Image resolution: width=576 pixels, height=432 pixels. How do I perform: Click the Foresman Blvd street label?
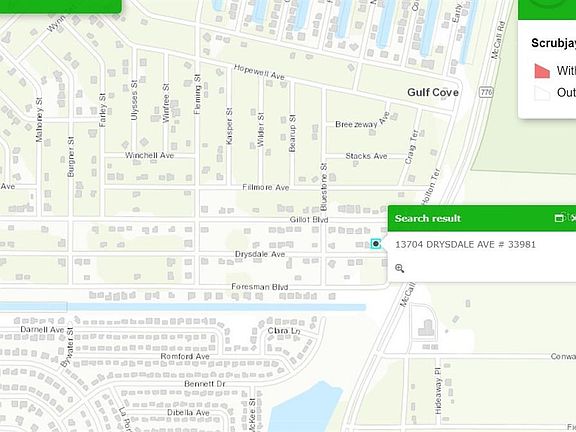[x=259, y=287]
